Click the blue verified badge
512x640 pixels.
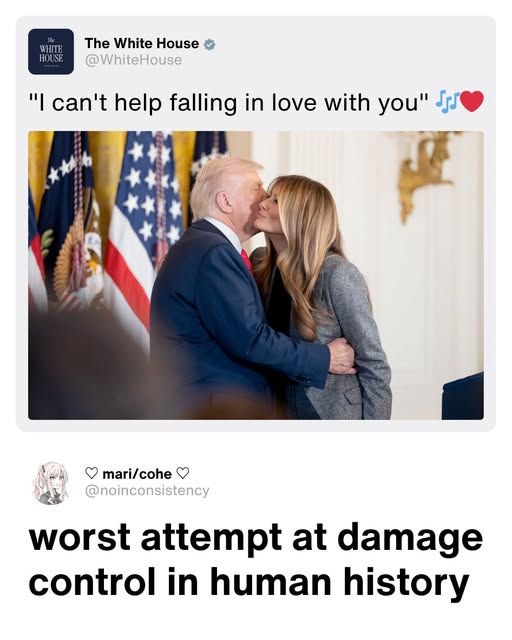tap(209, 44)
